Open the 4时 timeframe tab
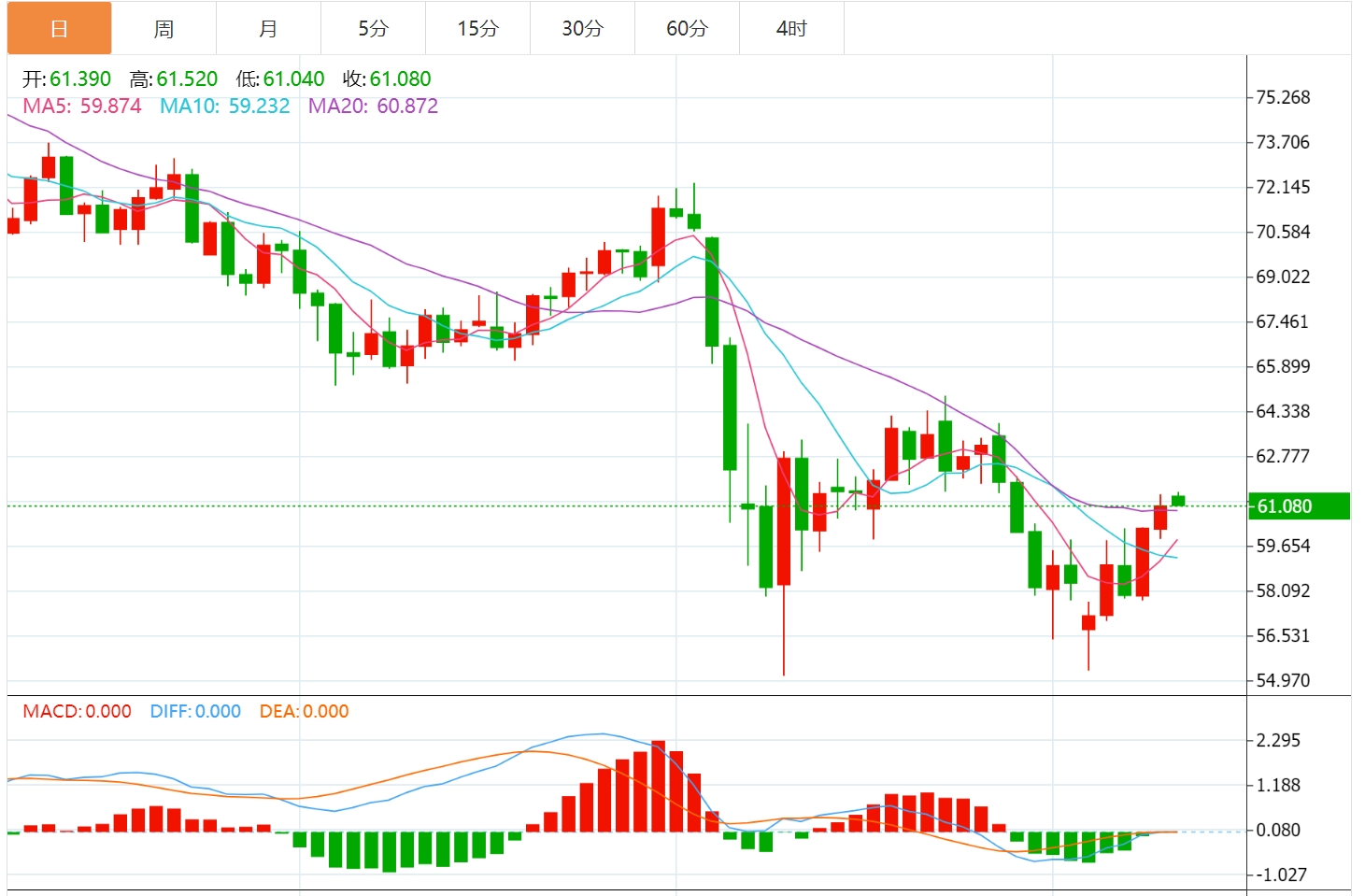Viewport: 1365px width, 896px height. [791, 28]
